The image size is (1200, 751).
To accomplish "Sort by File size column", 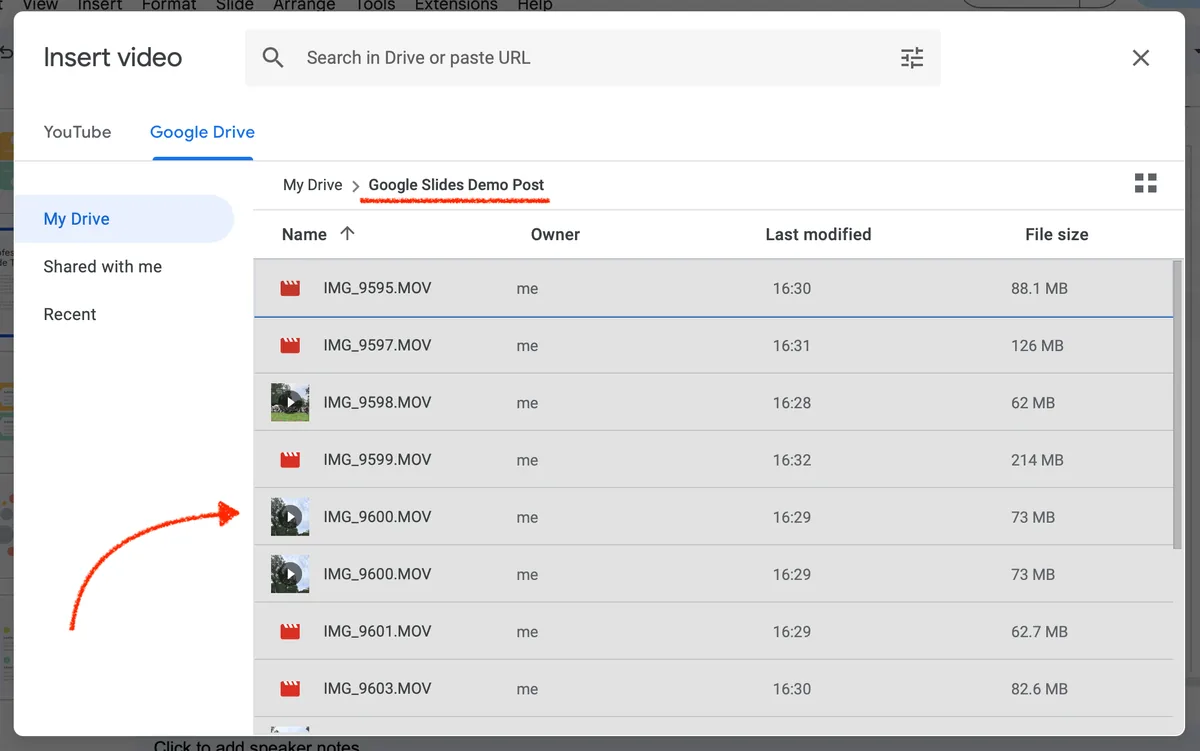I will click(x=1056, y=235).
